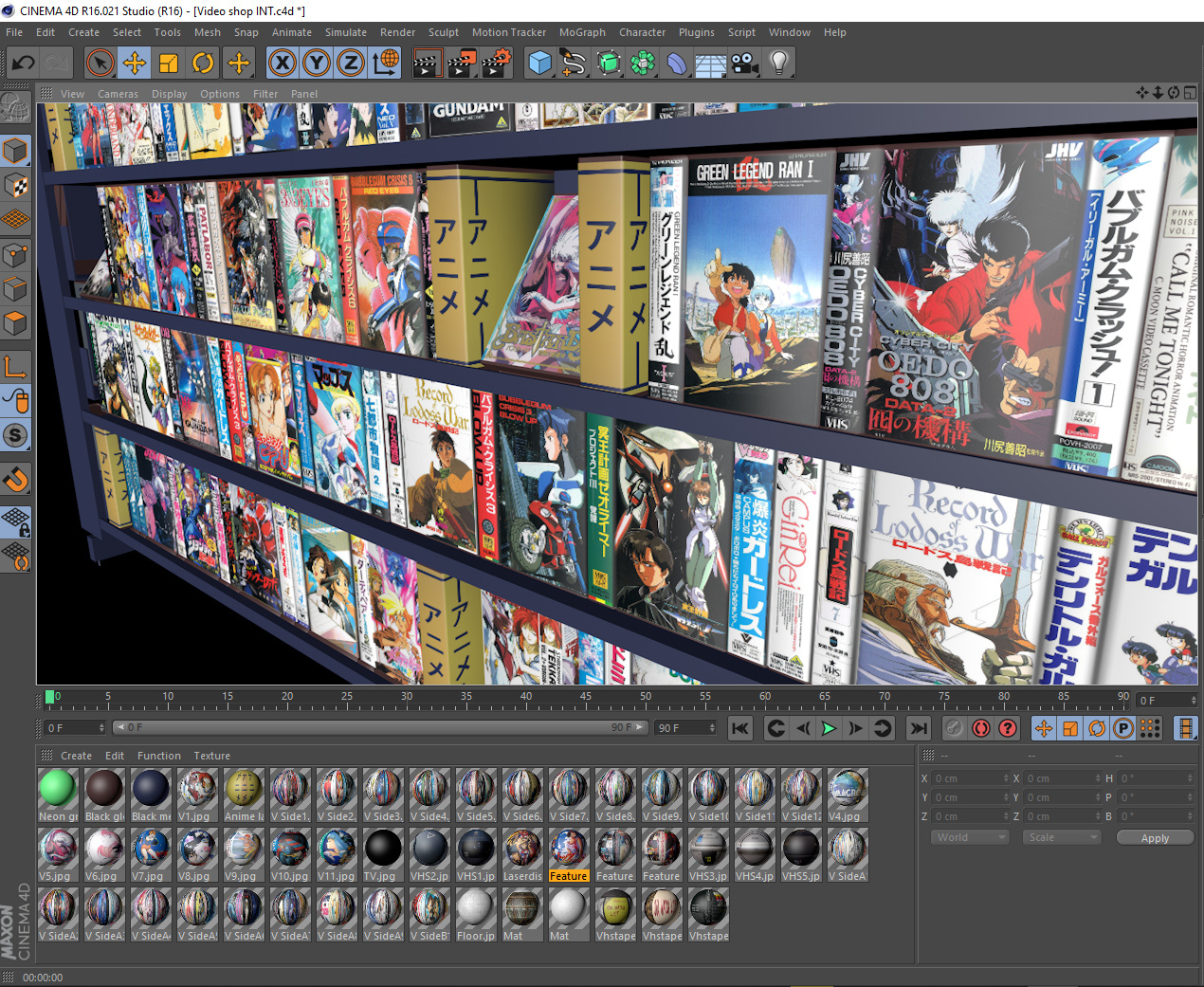Toggle the circular S icon in left toolbar
1204x987 pixels.
pos(16,436)
